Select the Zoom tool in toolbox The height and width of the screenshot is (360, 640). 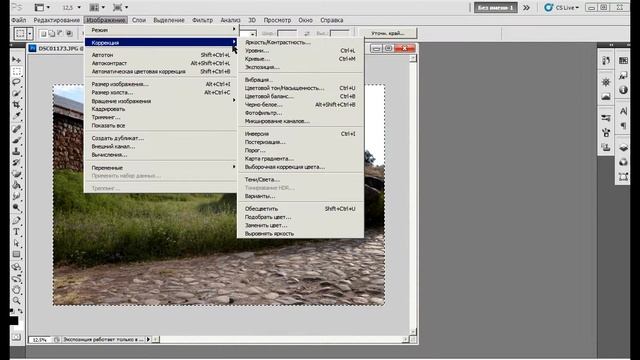tap(16, 301)
